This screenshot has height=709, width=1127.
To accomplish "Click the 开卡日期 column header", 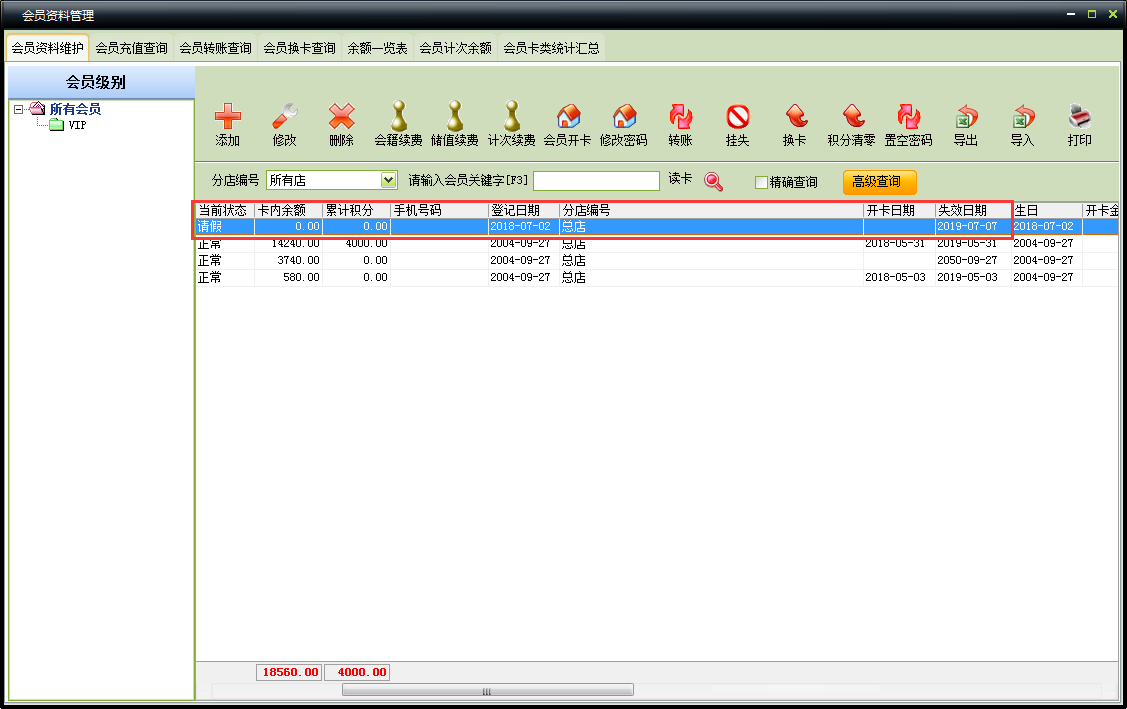I will point(899,210).
